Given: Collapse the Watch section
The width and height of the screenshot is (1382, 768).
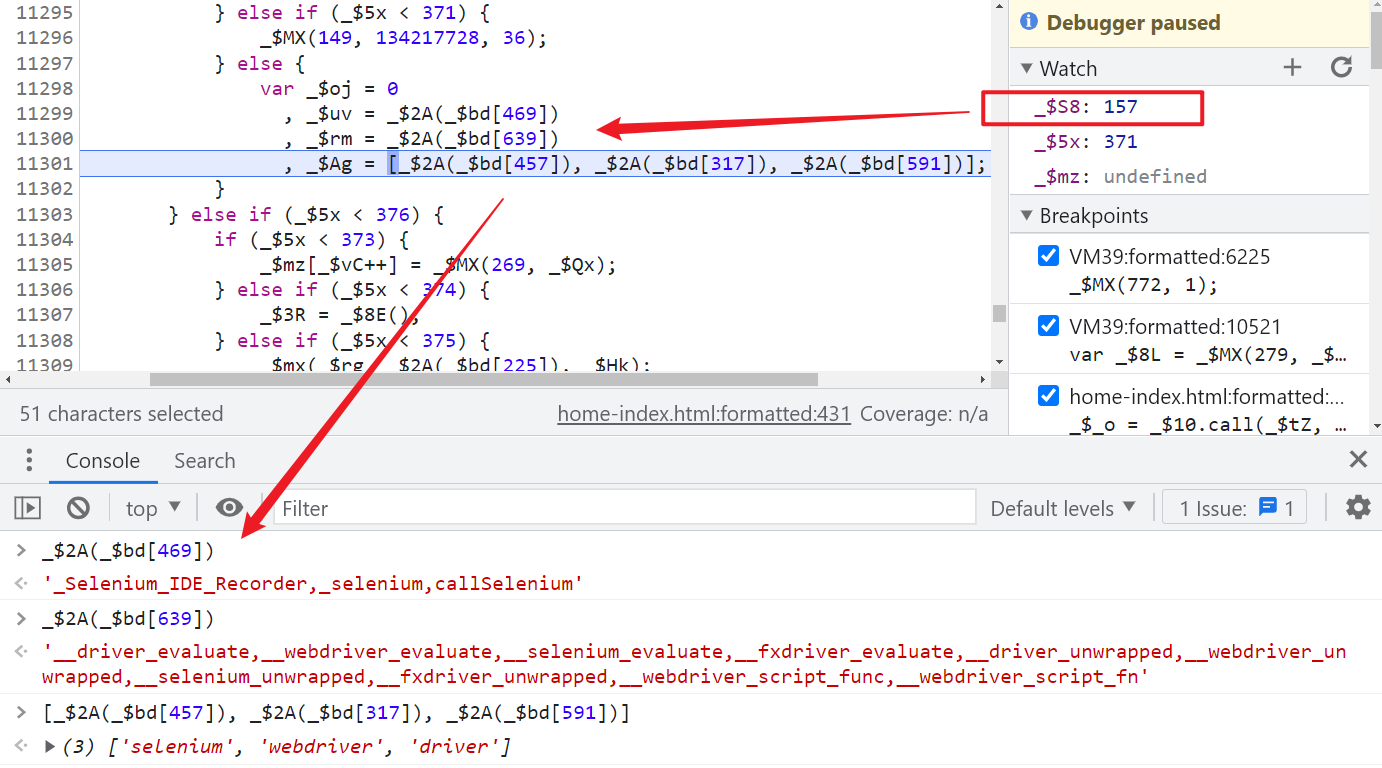Looking at the screenshot, I should pos(1026,69).
